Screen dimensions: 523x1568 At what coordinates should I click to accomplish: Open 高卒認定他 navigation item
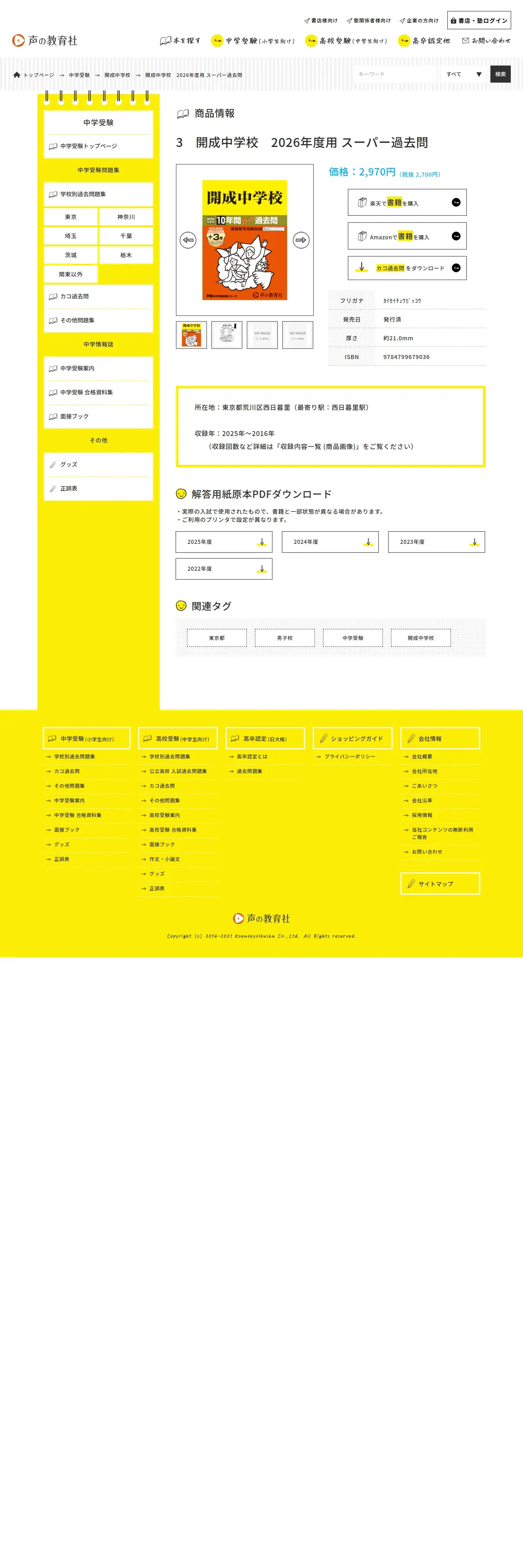point(424,41)
